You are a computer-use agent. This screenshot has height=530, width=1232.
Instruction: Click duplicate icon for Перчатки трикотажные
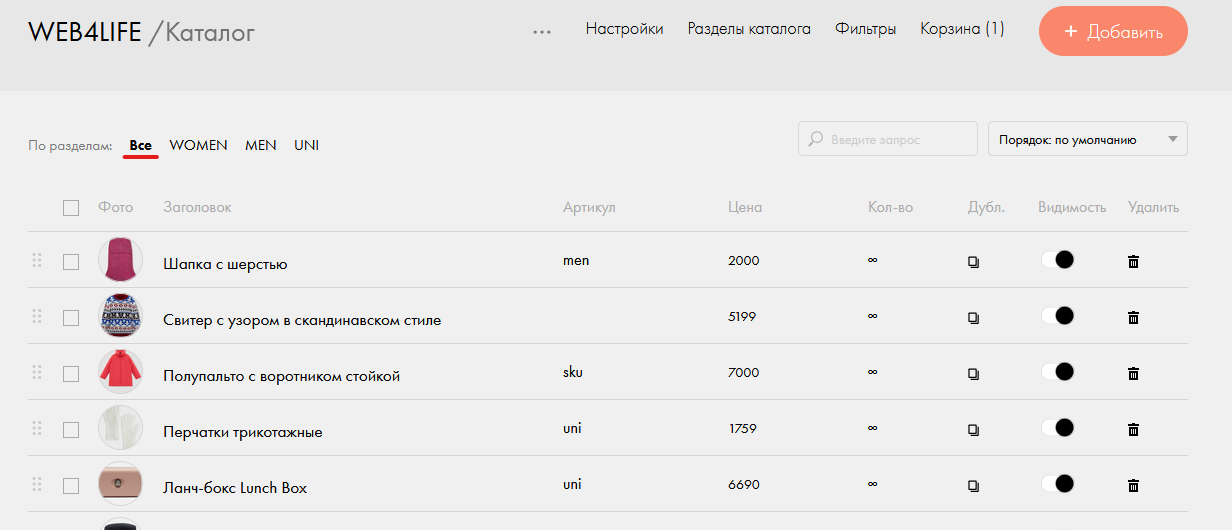pyautogui.click(x=973, y=430)
